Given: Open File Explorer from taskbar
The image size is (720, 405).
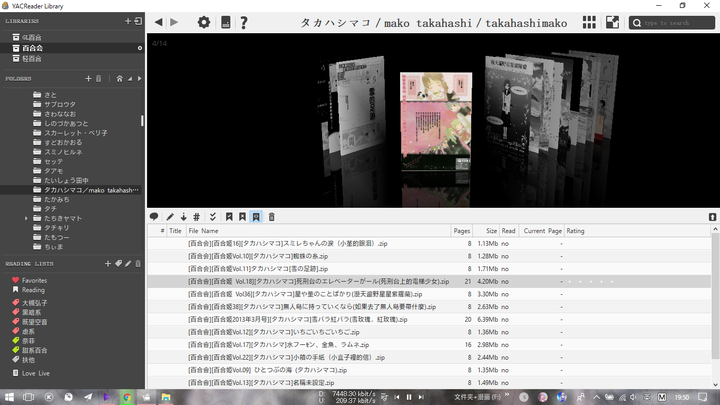Looking at the screenshot, I should pyautogui.click(x=166, y=397).
